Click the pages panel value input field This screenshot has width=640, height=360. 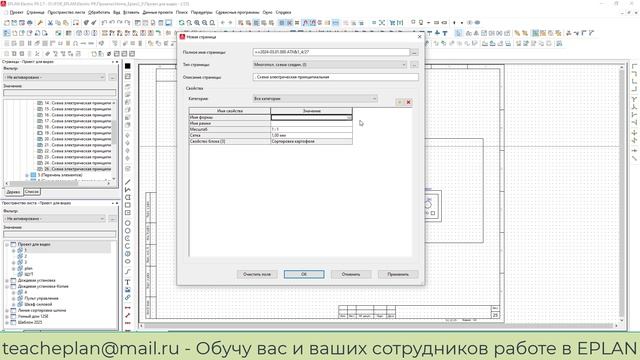(x=60, y=93)
